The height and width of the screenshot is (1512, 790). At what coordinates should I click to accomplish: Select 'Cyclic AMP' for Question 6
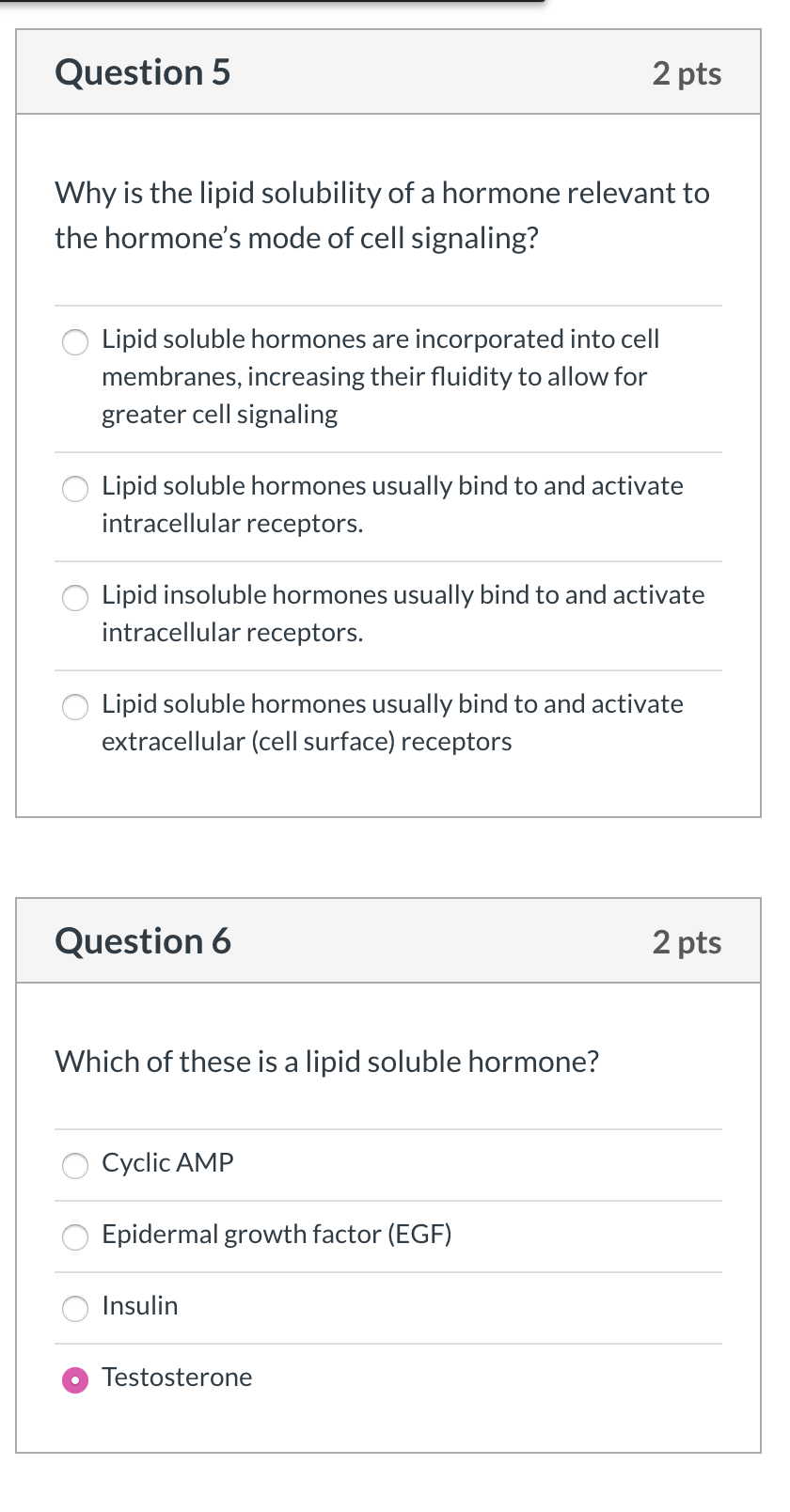click(75, 1166)
